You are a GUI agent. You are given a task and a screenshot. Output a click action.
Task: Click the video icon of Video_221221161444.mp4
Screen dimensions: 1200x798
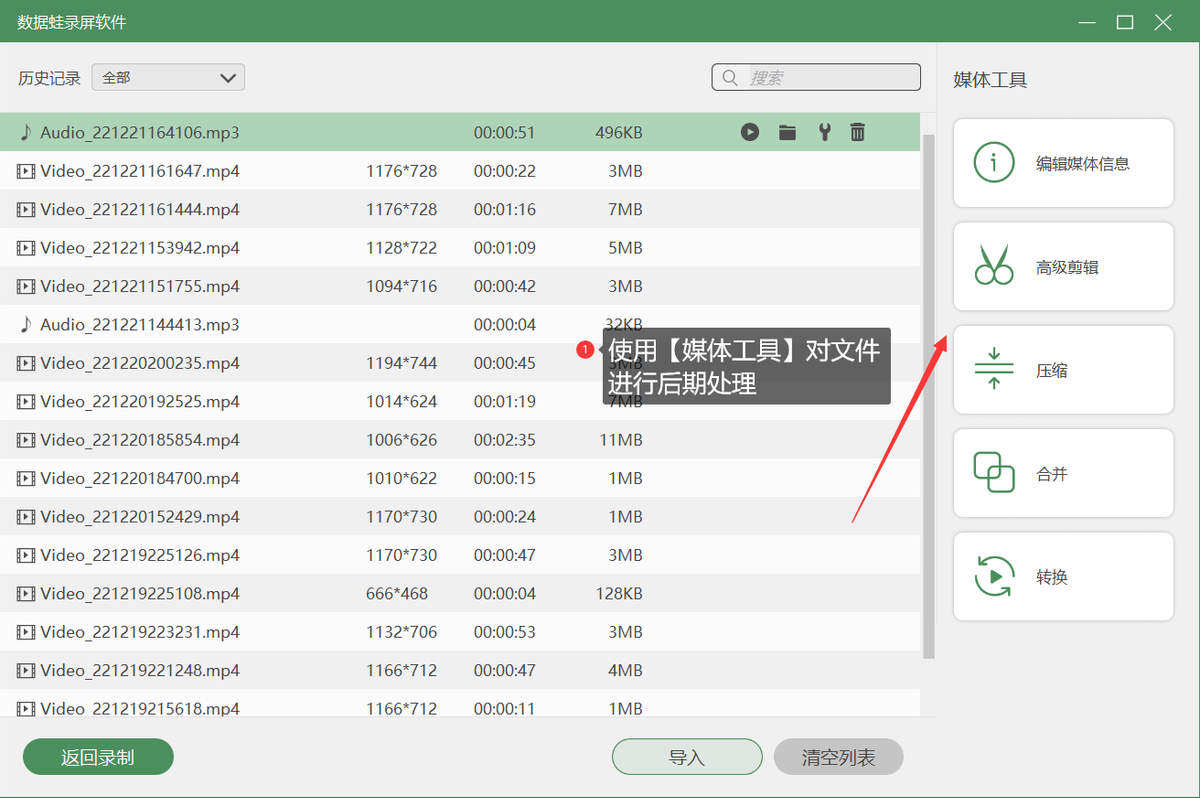point(26,209)
